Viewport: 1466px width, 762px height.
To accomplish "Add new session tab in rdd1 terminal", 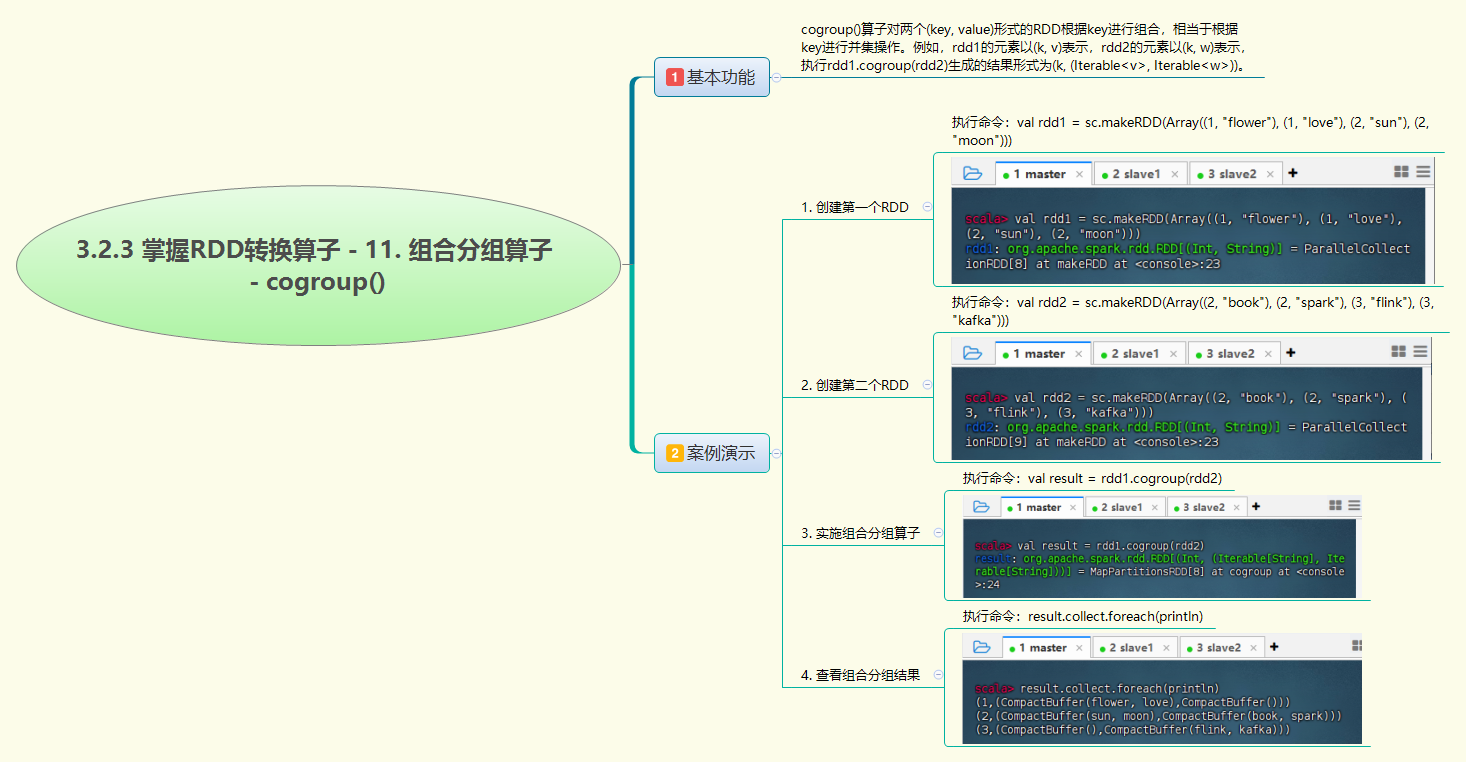I will 1293,173.
